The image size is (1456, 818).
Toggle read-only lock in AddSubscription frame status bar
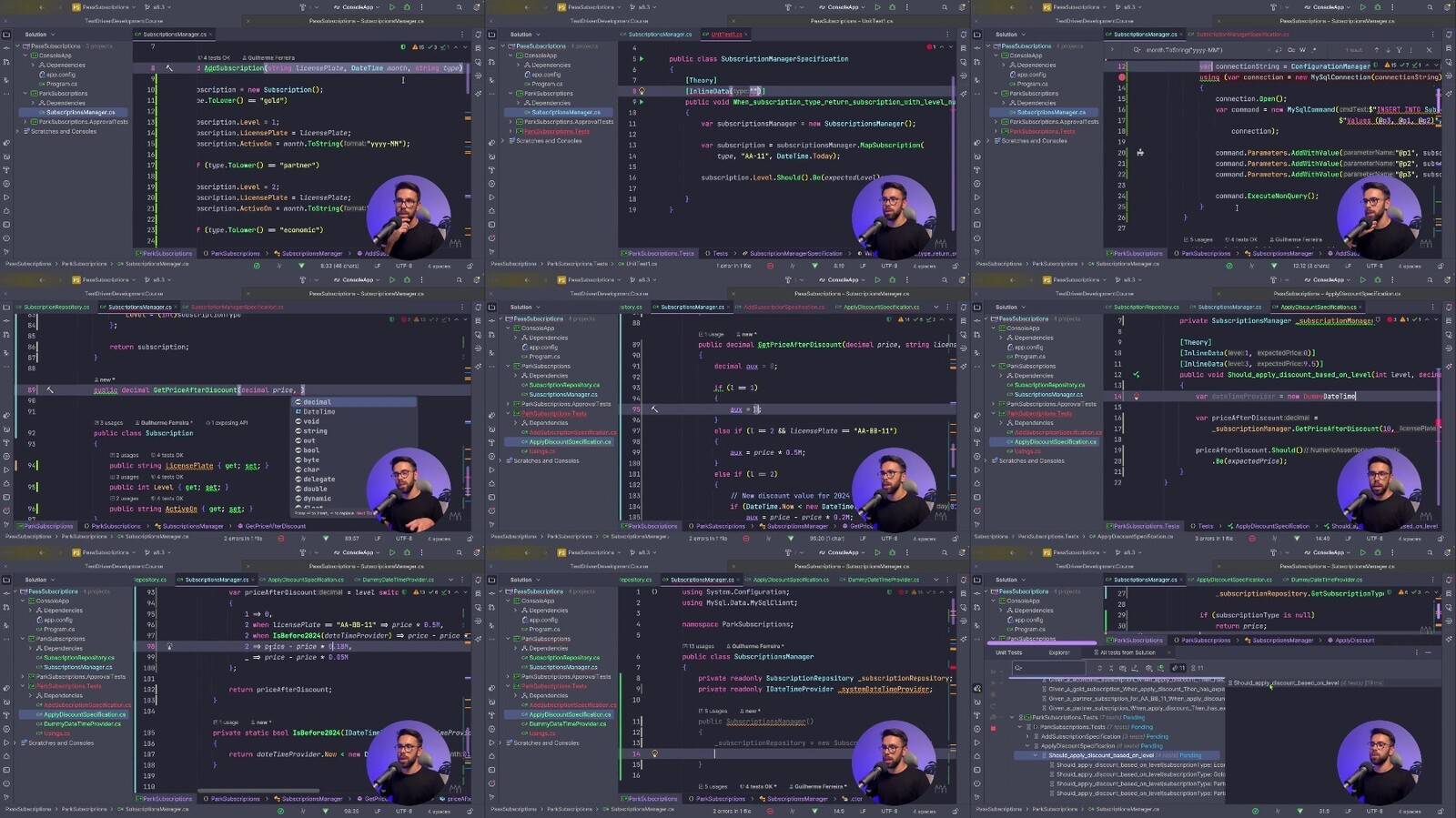[x=471, y=266]
